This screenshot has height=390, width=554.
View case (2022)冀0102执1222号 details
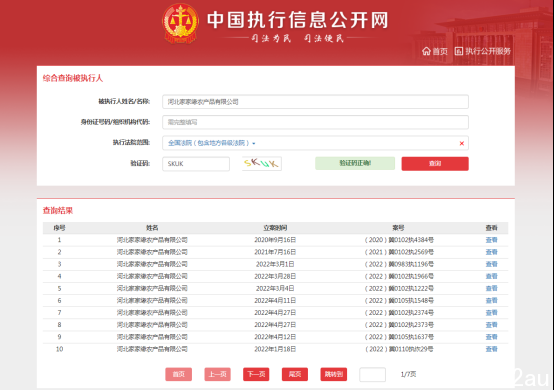[x=491, y=288]
